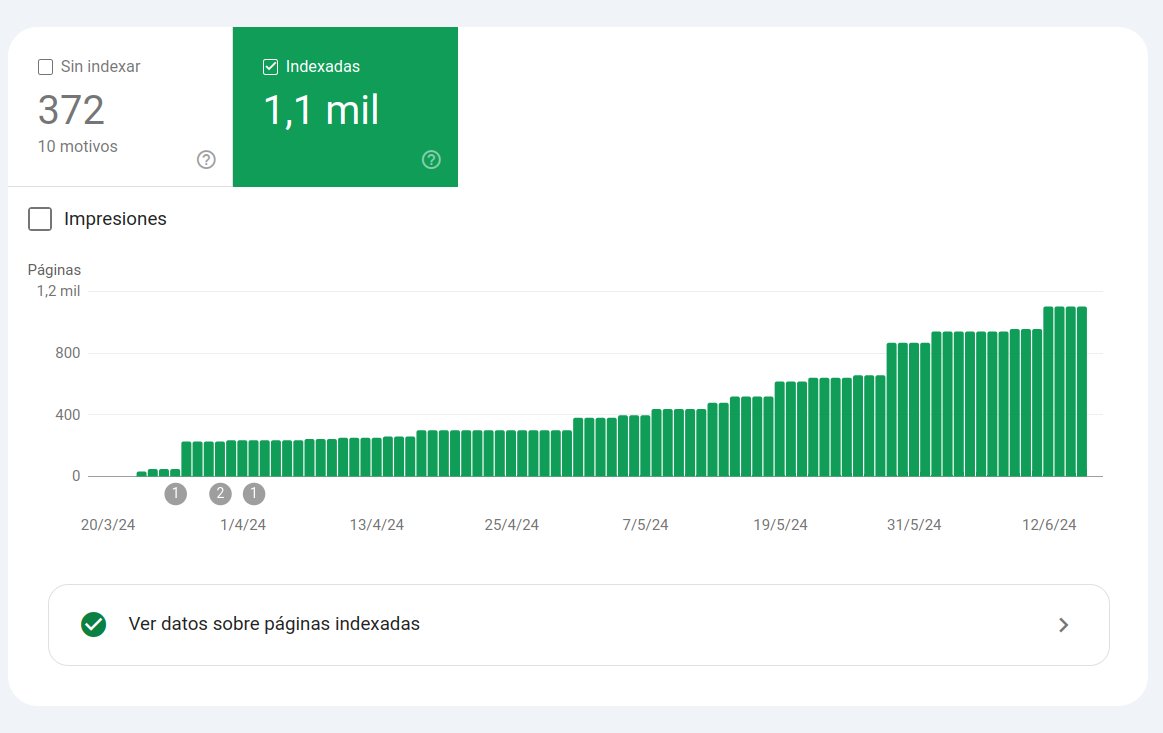The image size is (1163, 733).
Task: Click the help icon on the Sin indexar card
Action: tap(205, 159)
